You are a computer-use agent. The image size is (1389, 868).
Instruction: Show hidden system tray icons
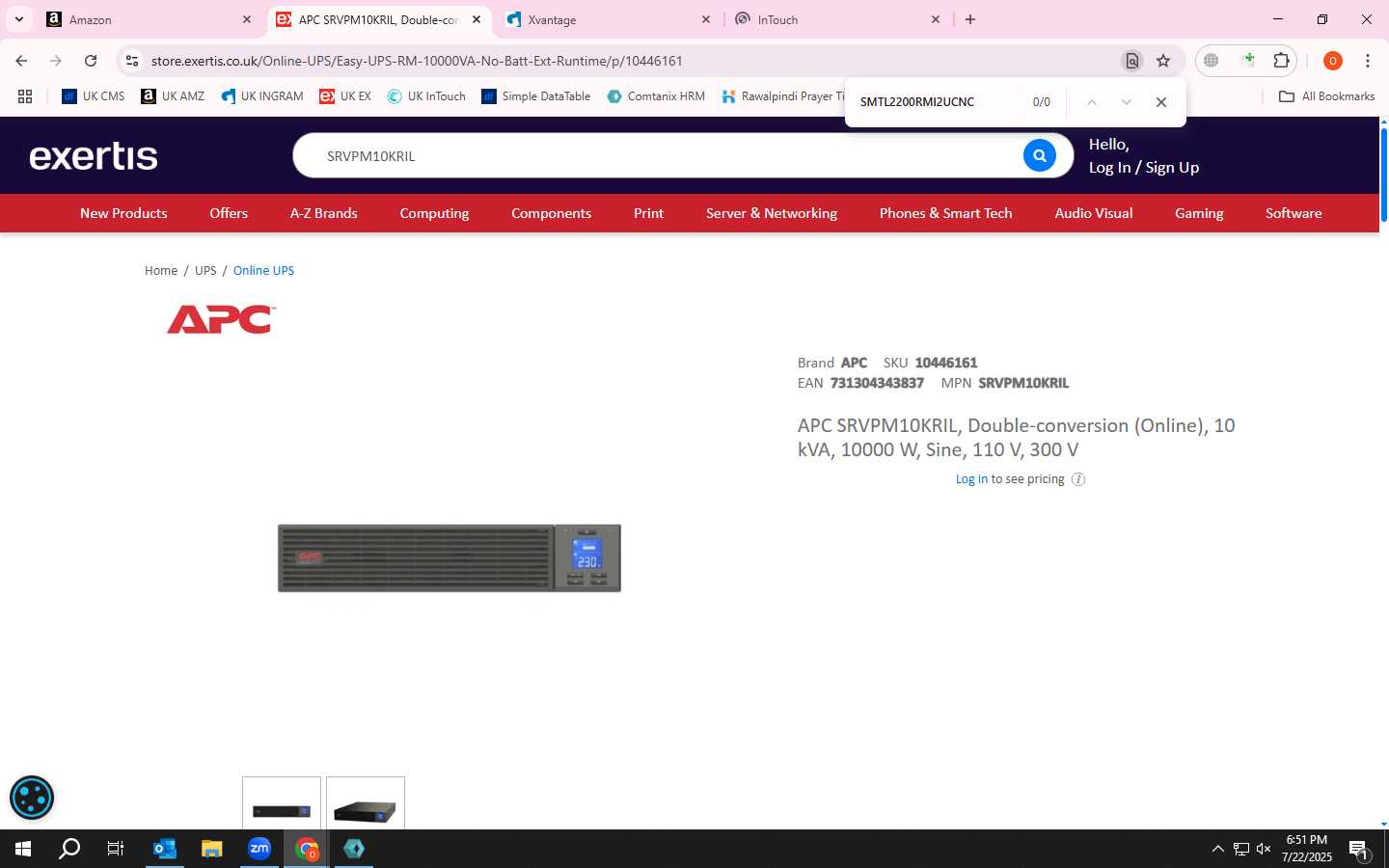[1217, 849]
